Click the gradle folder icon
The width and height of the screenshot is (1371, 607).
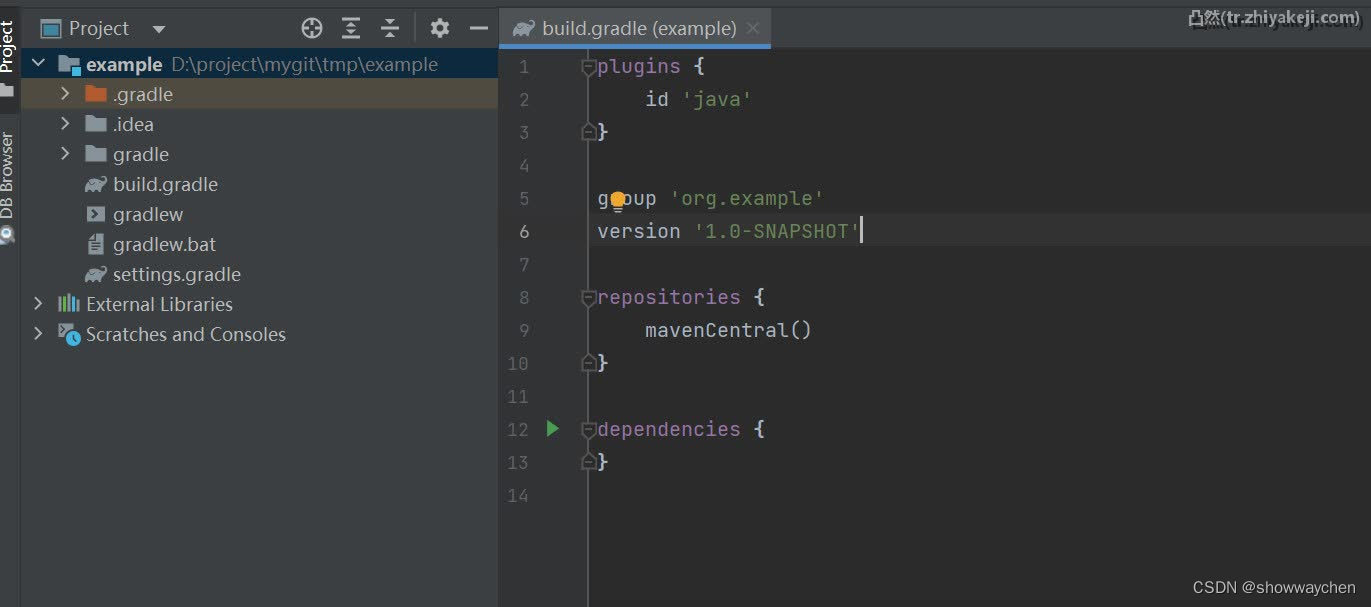(96, 154)
